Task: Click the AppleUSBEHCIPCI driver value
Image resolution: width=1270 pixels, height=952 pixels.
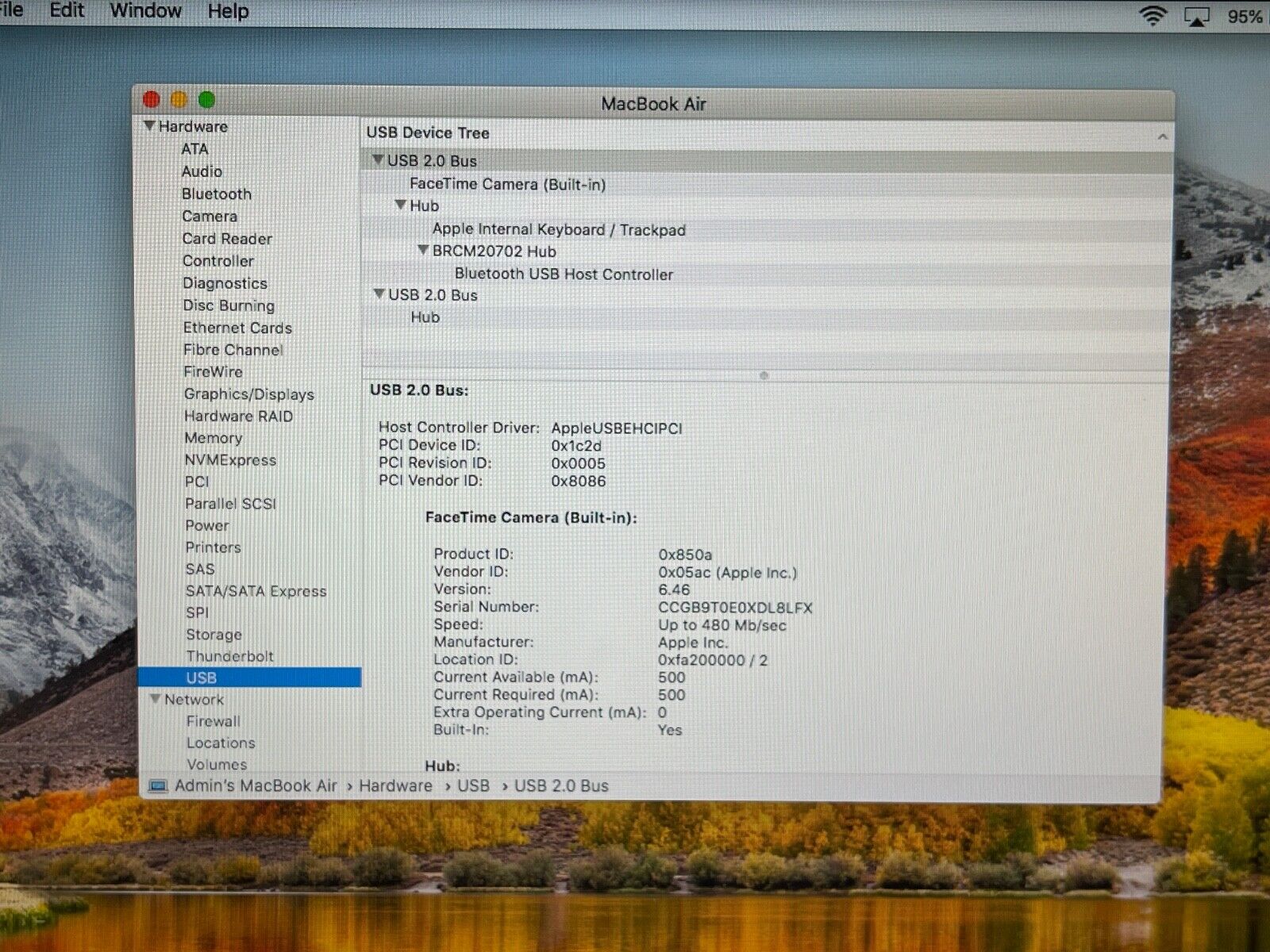Action: tap(617, 428)
